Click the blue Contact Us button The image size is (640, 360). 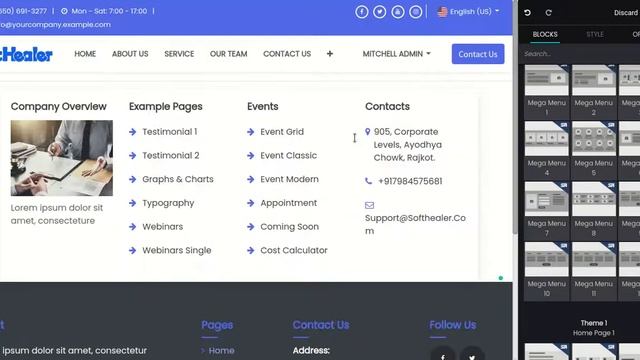click(x=478, y=54)
